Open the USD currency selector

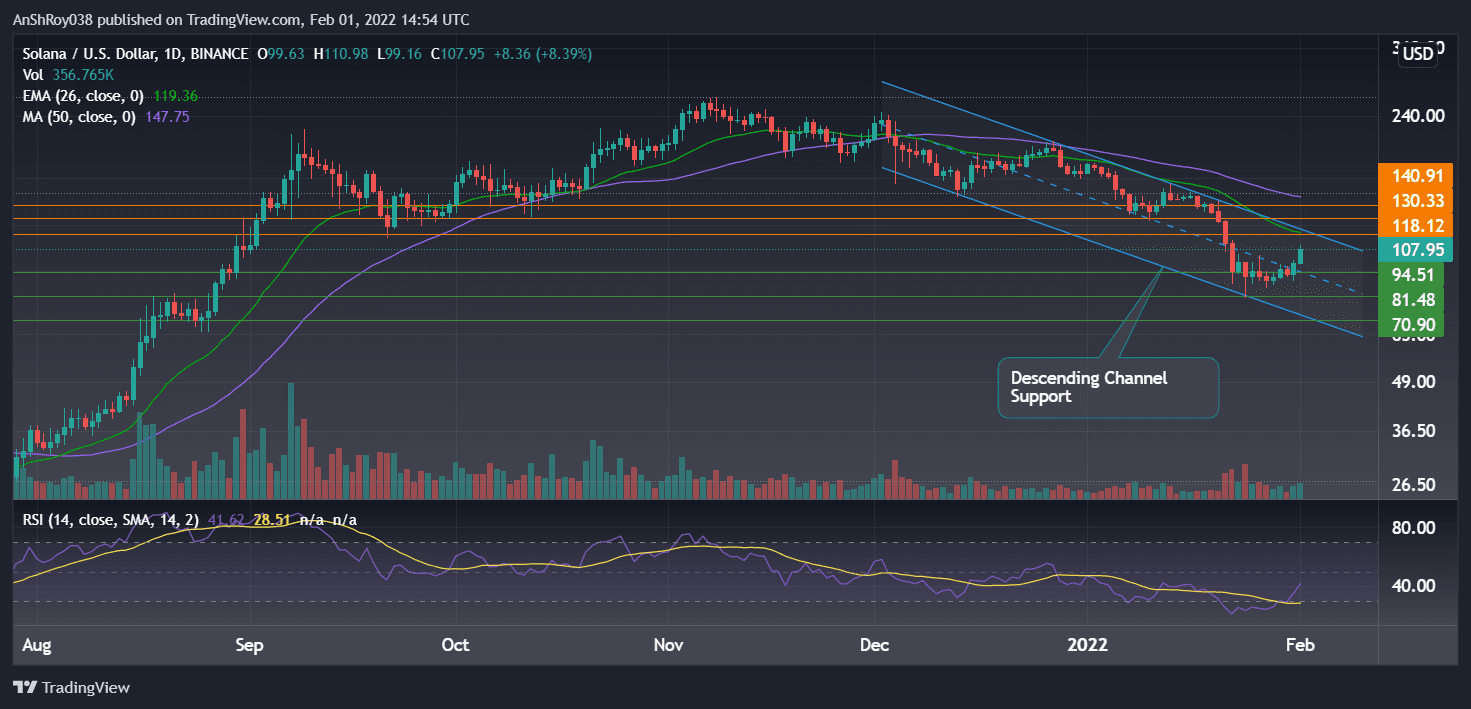coord(1418,54)
